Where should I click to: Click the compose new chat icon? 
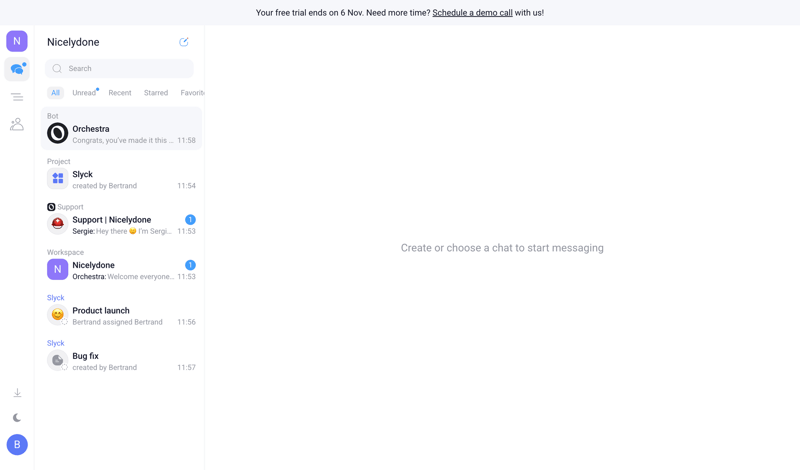184,42
